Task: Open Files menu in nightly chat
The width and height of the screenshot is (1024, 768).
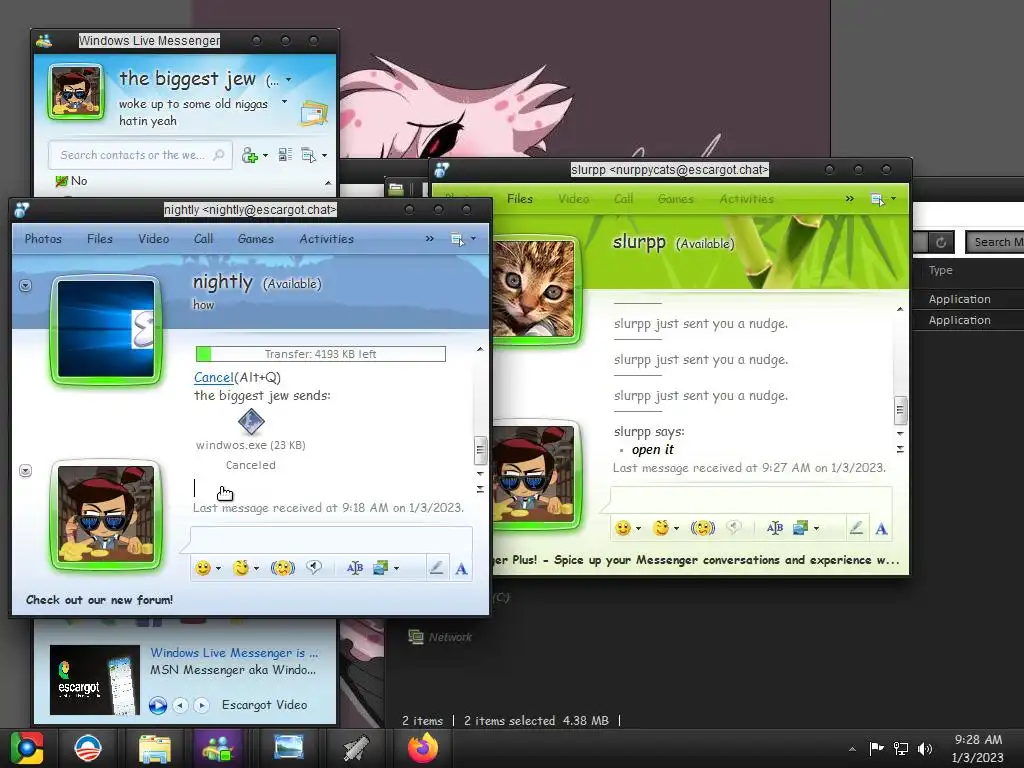Action: [100, 239]
